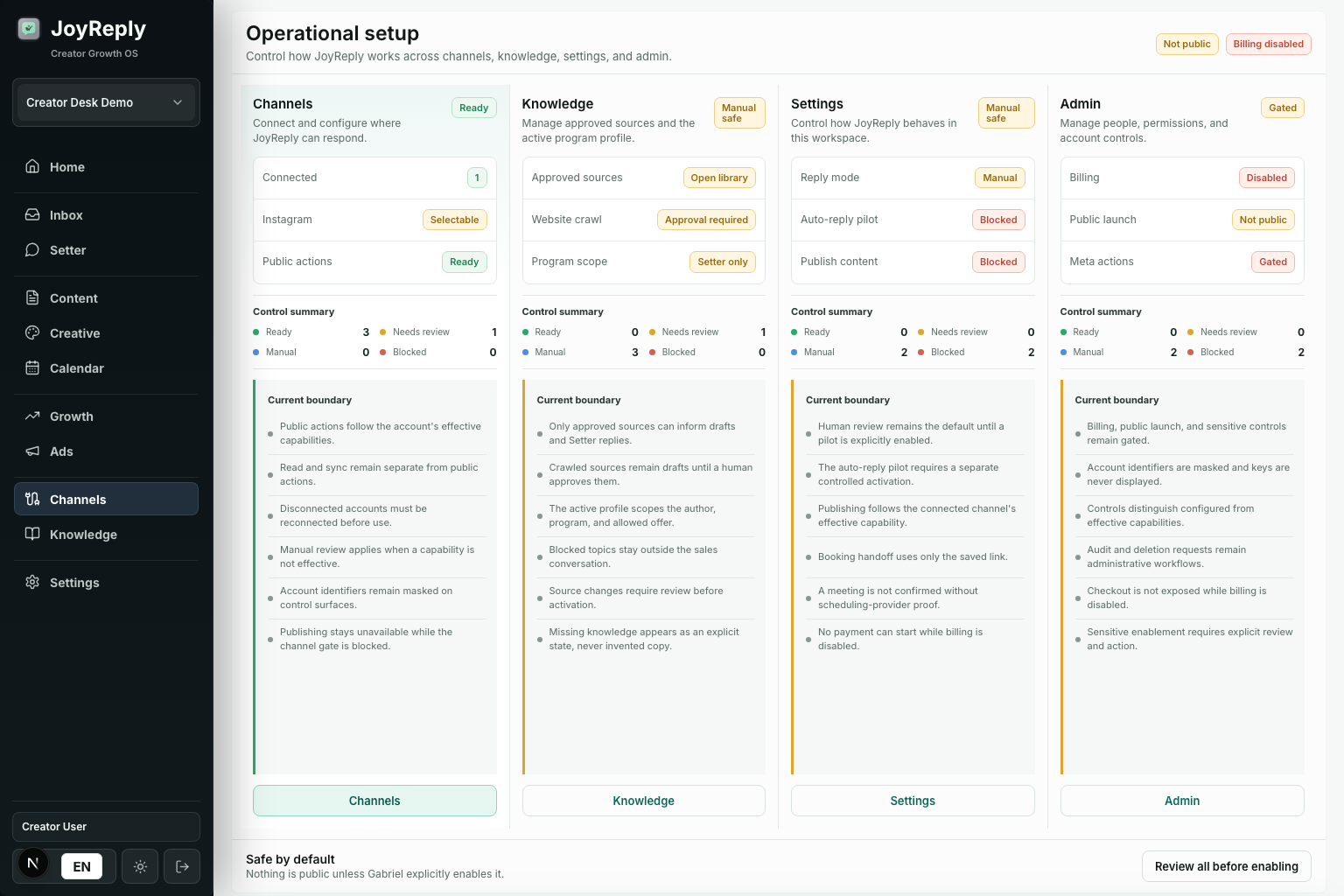The image size is (1344, 896).
Task: Select the Home menu label
Action: [x=67, y=167]
